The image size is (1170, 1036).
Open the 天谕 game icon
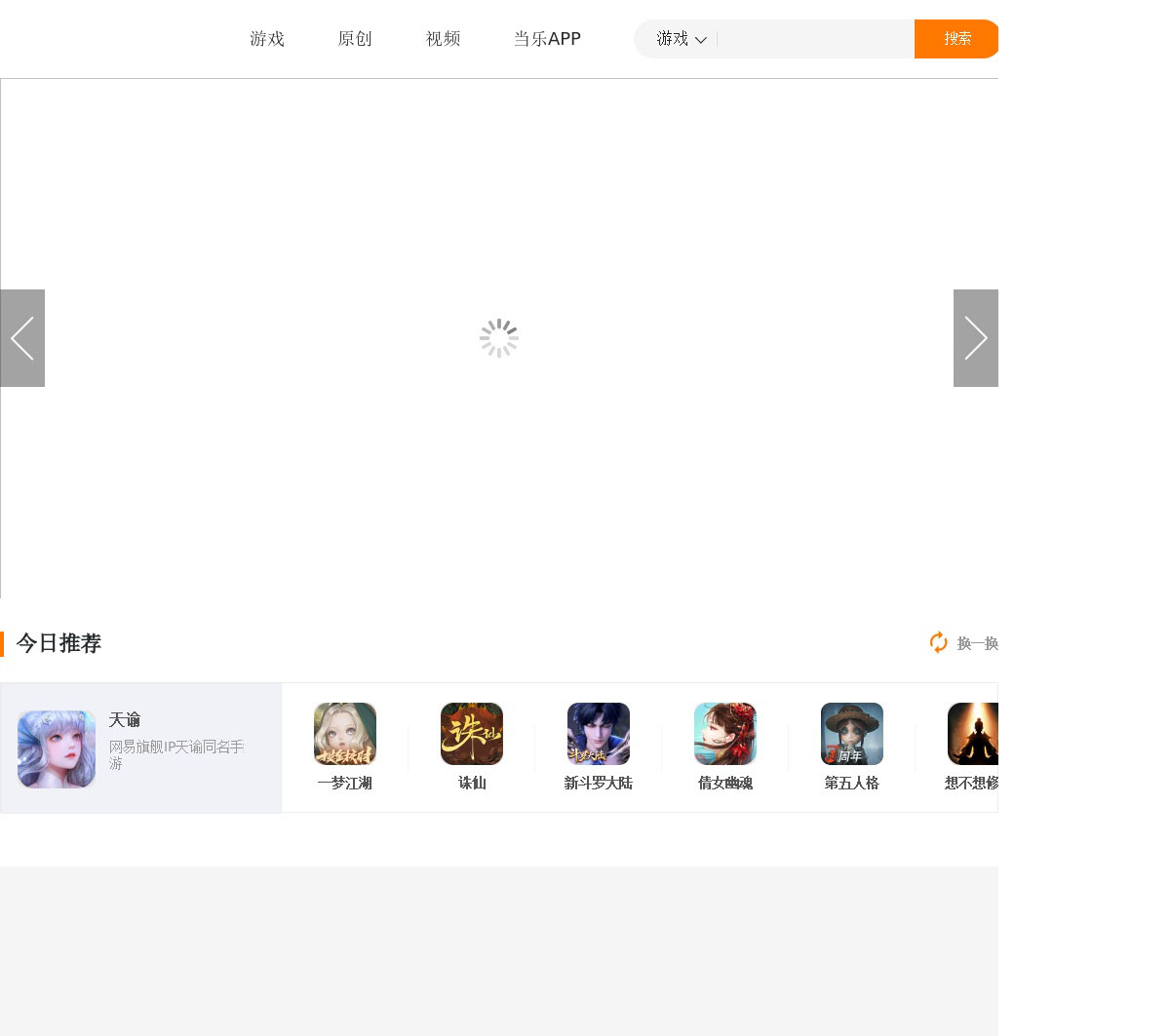(57, 748)
